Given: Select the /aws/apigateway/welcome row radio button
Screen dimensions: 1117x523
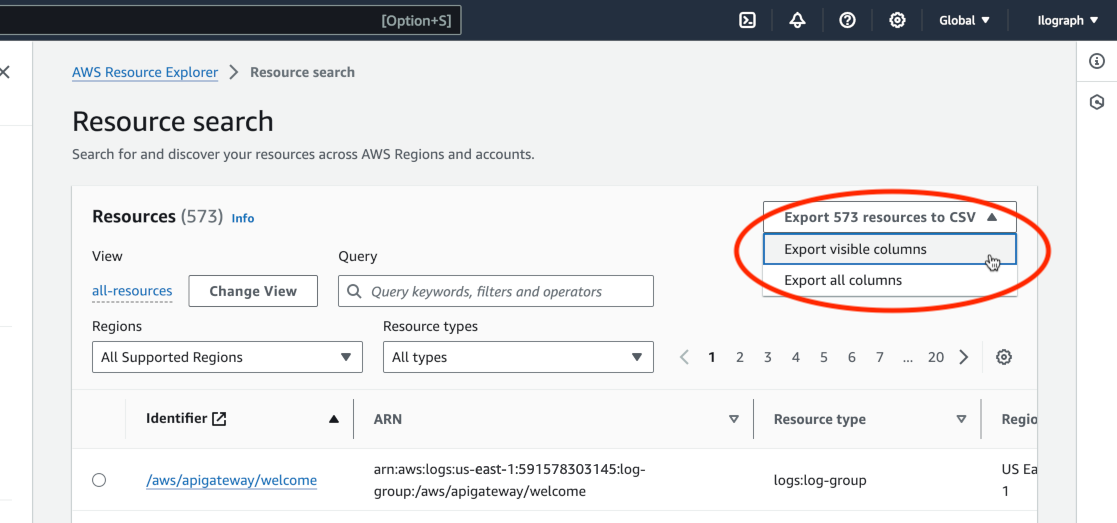Looking at the screenshot, I should (99, 480).
